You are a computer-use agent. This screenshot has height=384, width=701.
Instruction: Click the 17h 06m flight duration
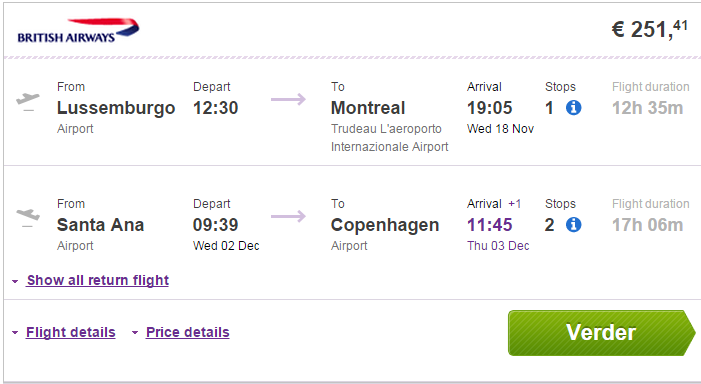[647, 225]
